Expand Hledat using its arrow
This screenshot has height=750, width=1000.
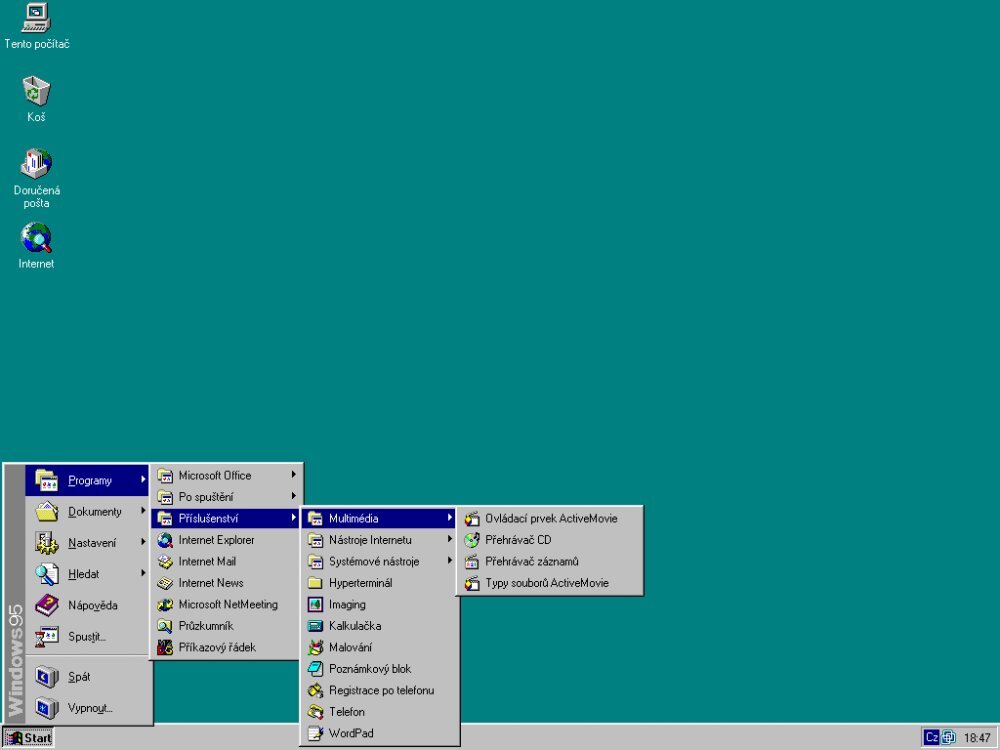143,573
